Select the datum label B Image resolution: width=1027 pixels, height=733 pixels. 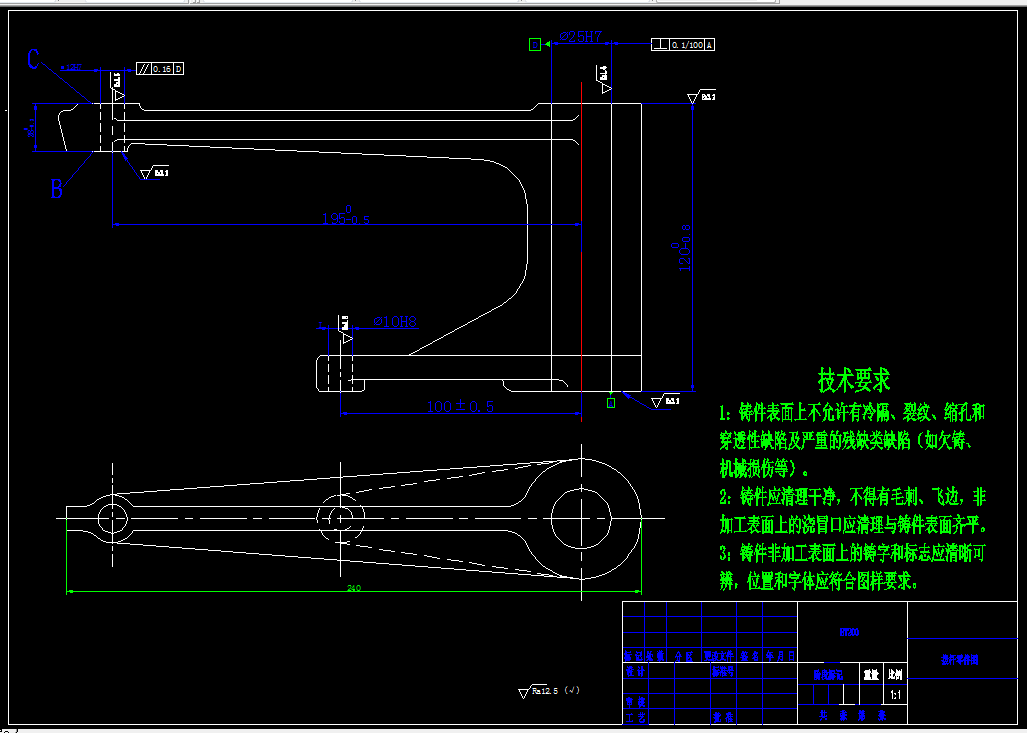57,186
